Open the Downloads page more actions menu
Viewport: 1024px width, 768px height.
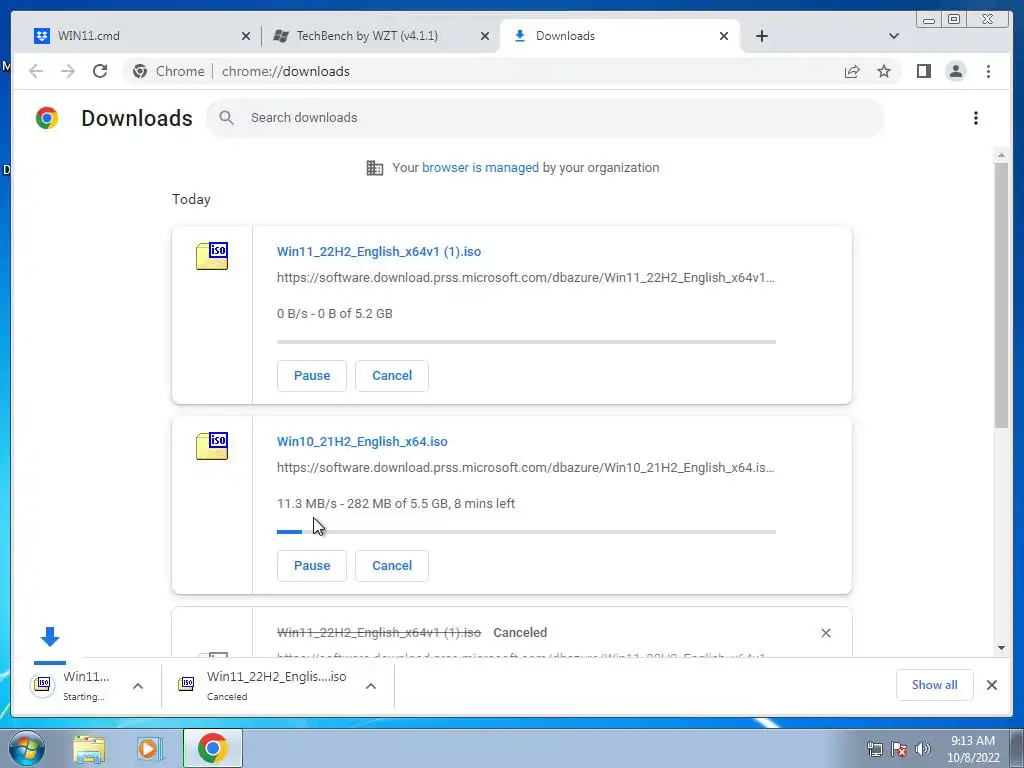(x=976, y=118)
